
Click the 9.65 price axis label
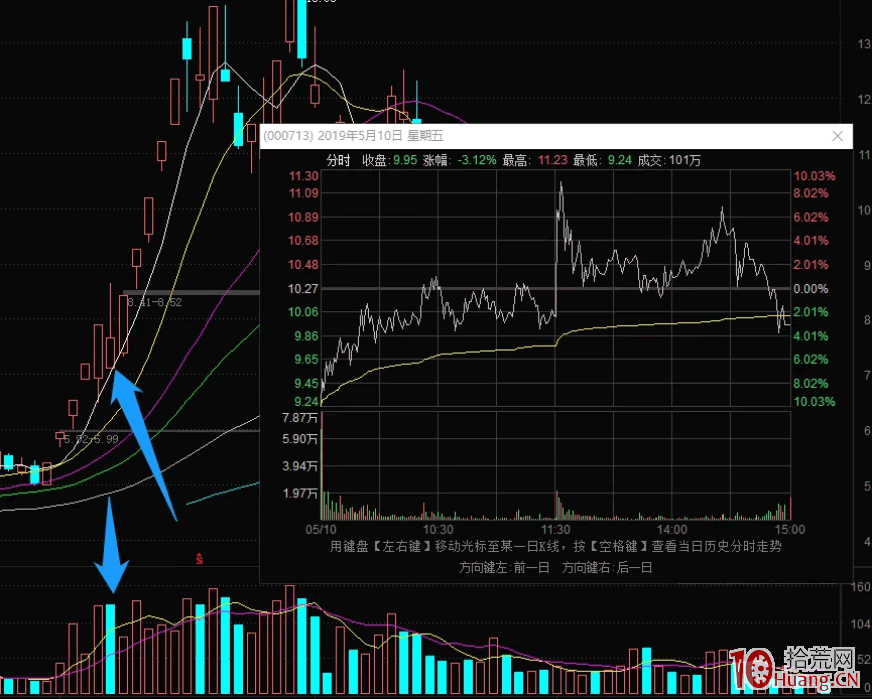305,359
